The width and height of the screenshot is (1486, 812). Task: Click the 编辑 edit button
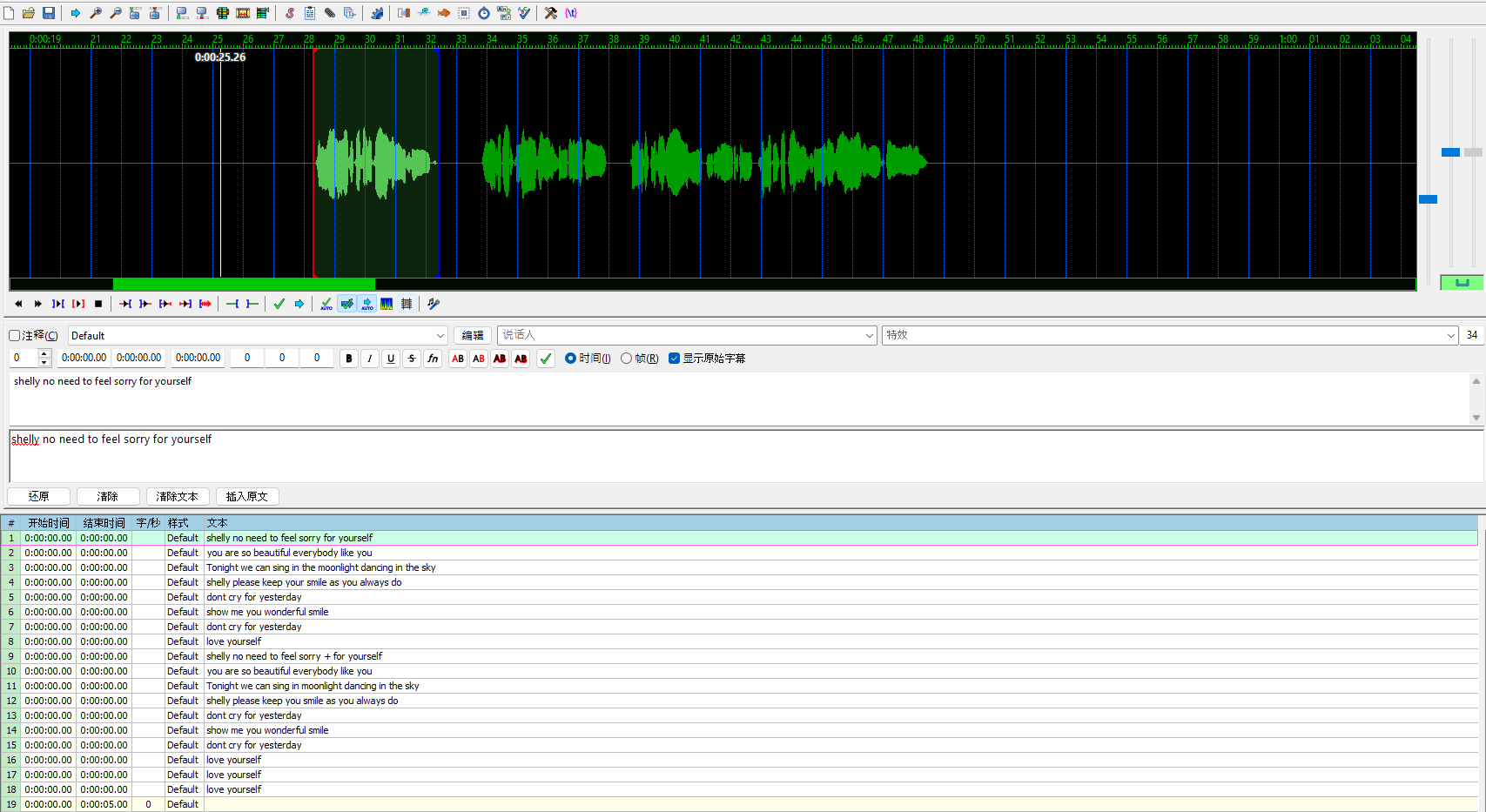coord(473,336)
